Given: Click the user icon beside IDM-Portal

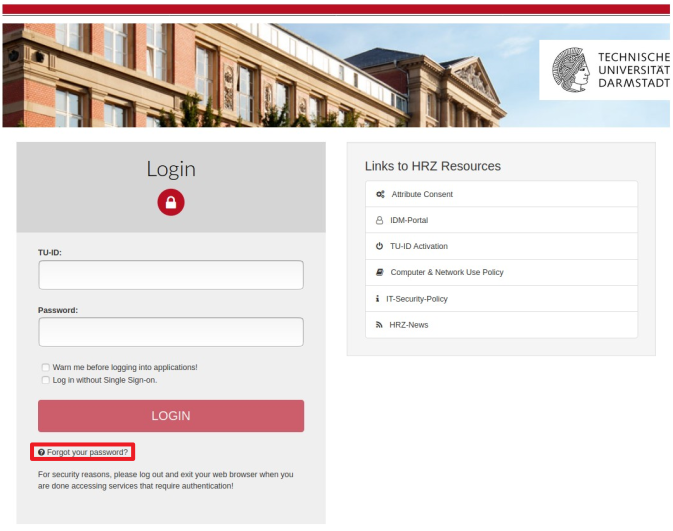Looking at the screenshot, I should (x=379, y=220).
